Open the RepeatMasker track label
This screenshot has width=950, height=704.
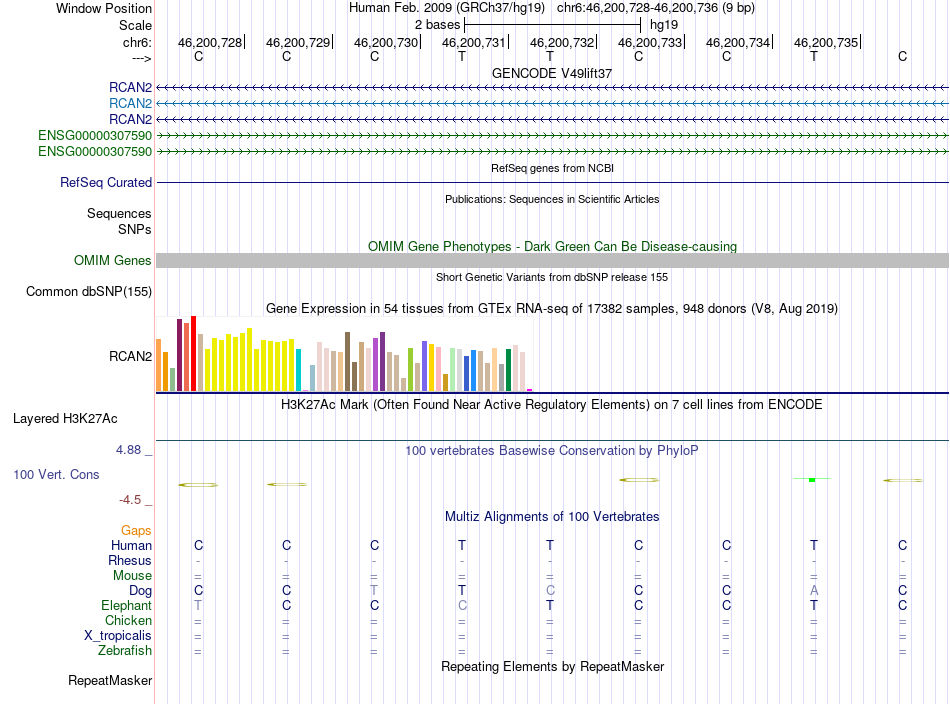pos(110,681)
